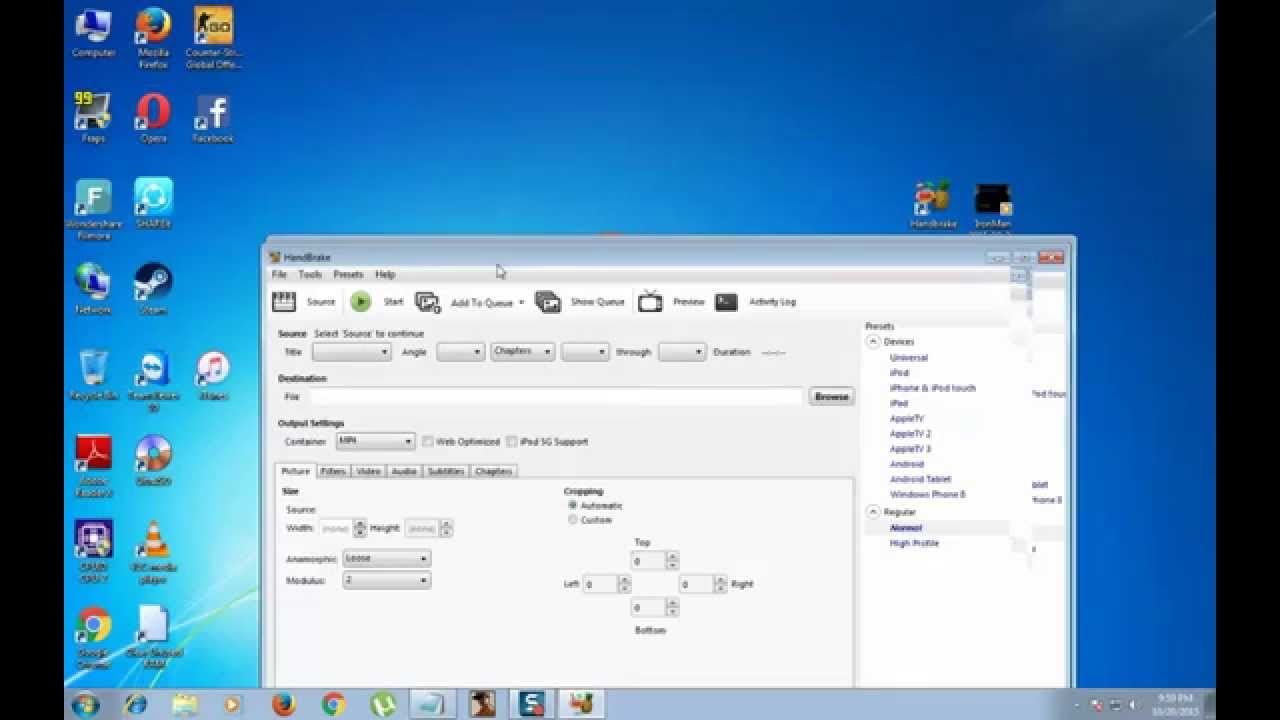1280x720 pixels.
Task: Open the Modulus dropdown
Action: click(x=386, y=580)
